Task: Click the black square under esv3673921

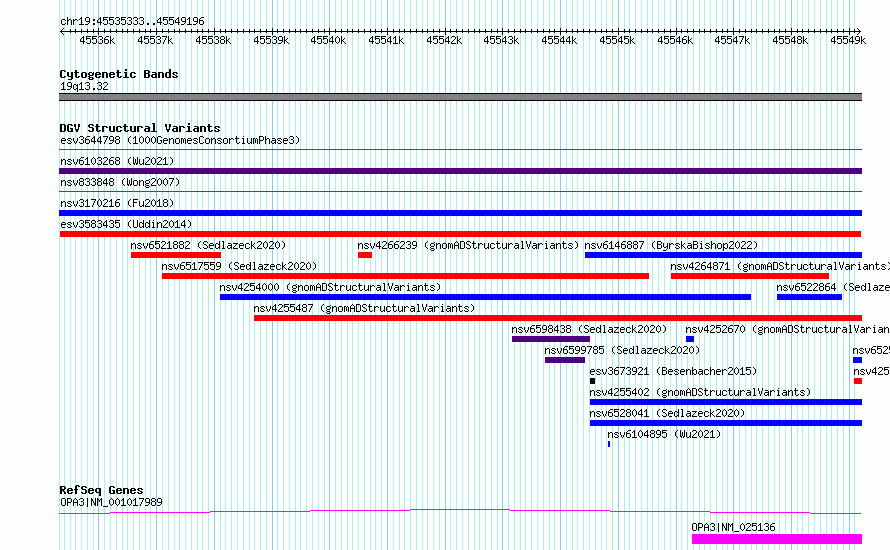Action: pos(593,381)
